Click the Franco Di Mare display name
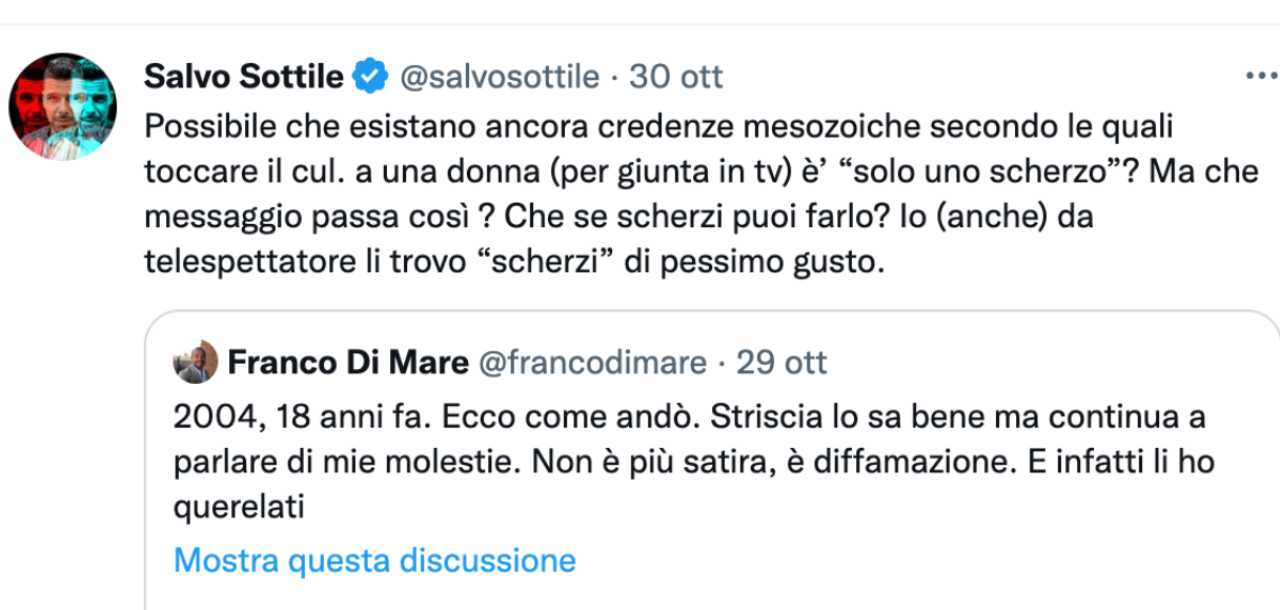 (347, 362)
